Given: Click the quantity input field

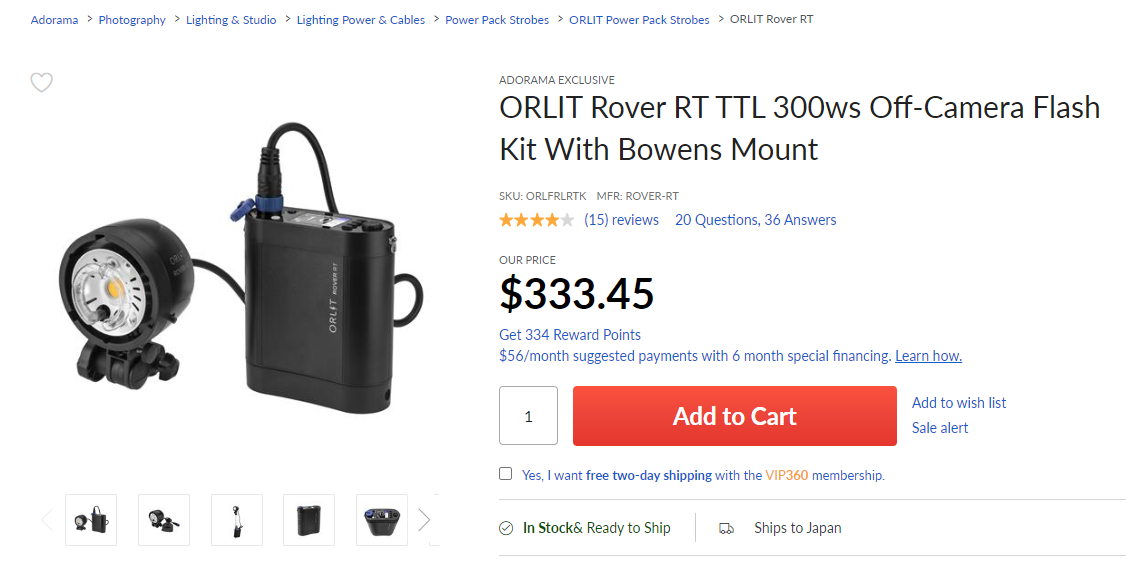Looking at the screenshot, I should coord(528,416).
